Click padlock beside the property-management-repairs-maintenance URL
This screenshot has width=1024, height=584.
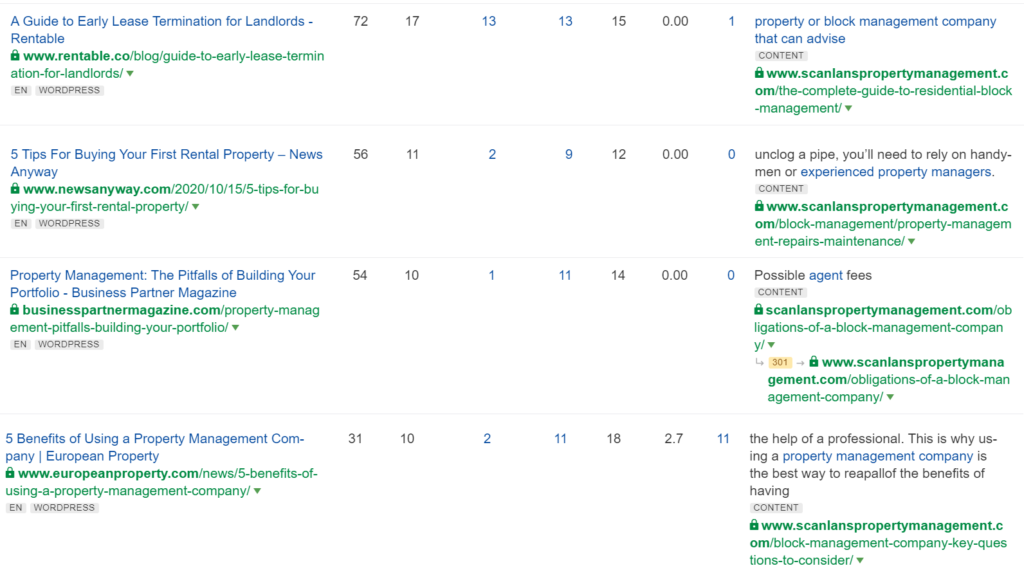pyautogui.click(x=759, y=207)
